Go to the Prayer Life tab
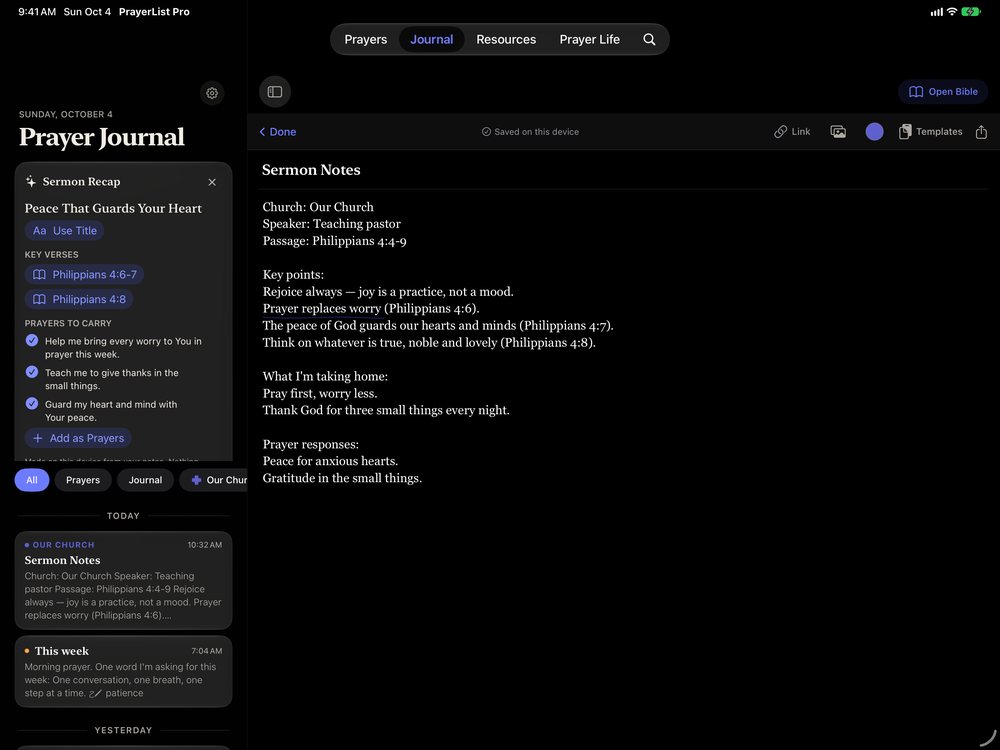The width and height of the screenshot is (1000, 750). point(589,40)
